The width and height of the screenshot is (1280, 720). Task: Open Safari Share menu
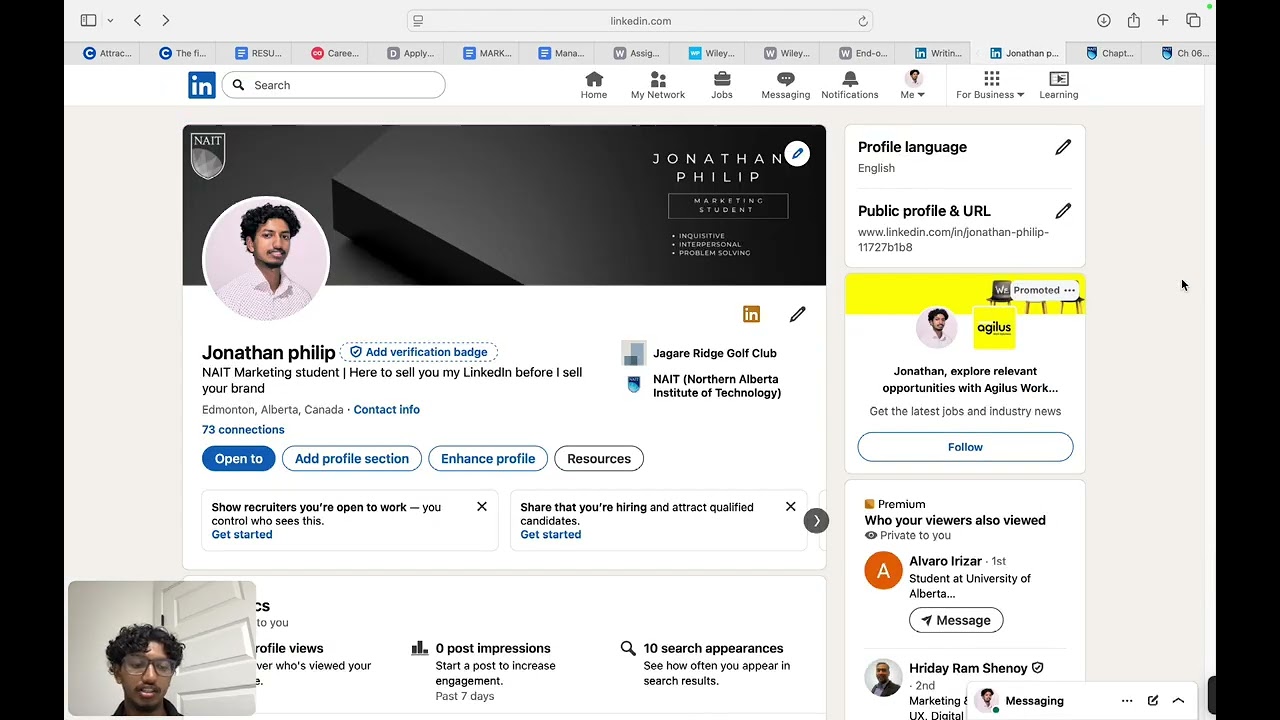pyautogui.click(x=1133, y=20)
